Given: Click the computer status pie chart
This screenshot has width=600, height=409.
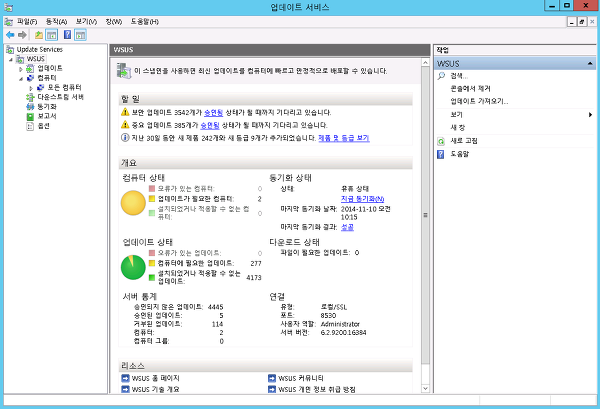Looking at the screenshot, I should click(133, 203).
